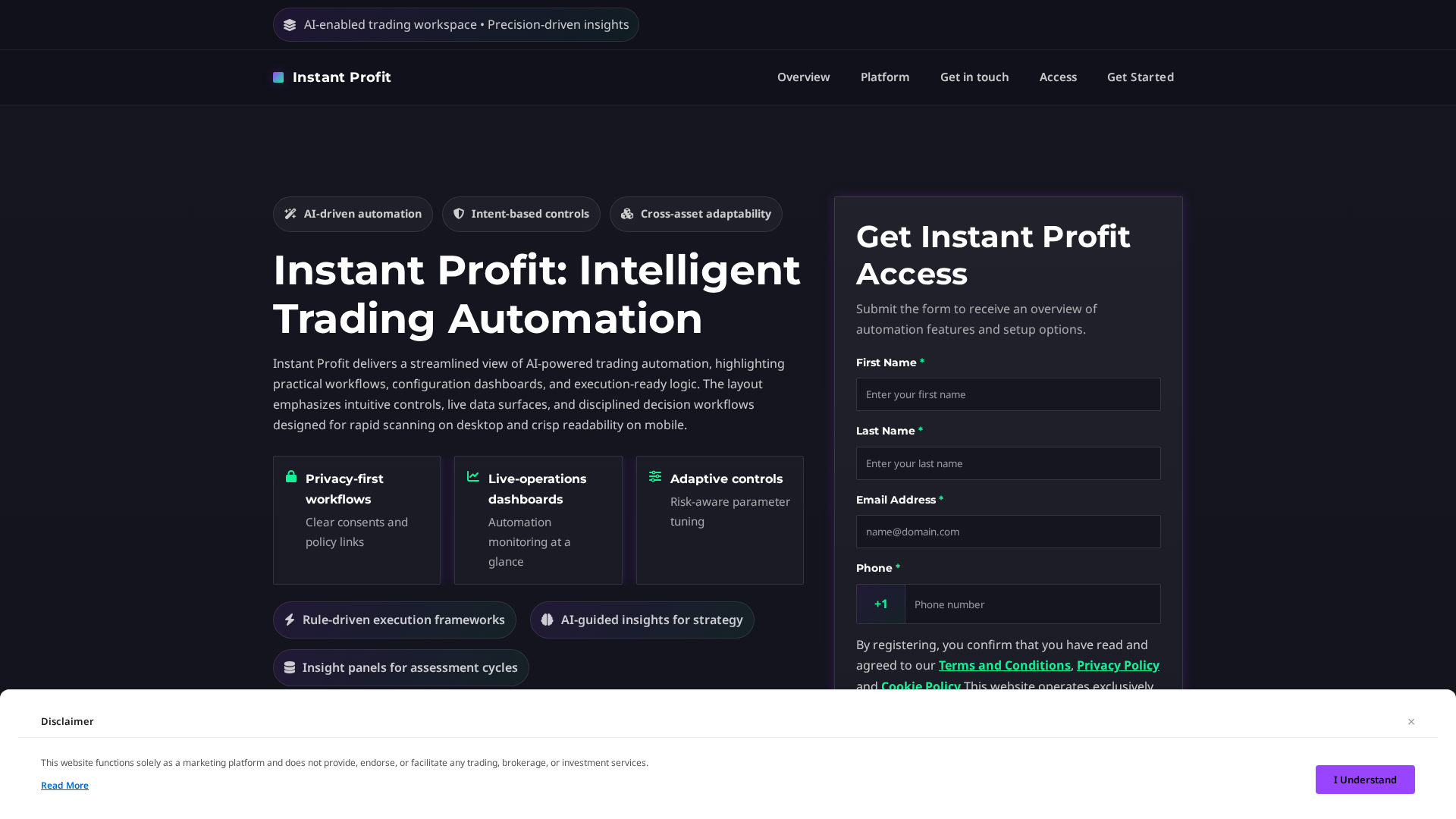
Task: Click the lock icon on Privacy-first workflows card
Action: pos(291,476)
